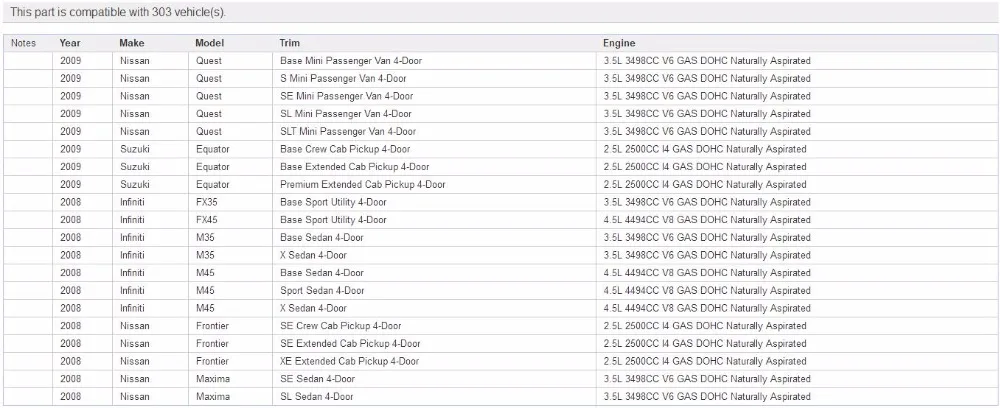Click the Model column header

tap(209, 43)
